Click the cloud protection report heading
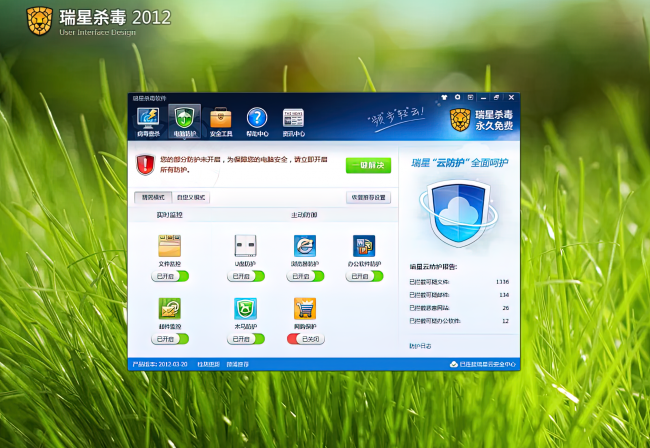The height and width of the screenshot is (448, 650). 433,267
